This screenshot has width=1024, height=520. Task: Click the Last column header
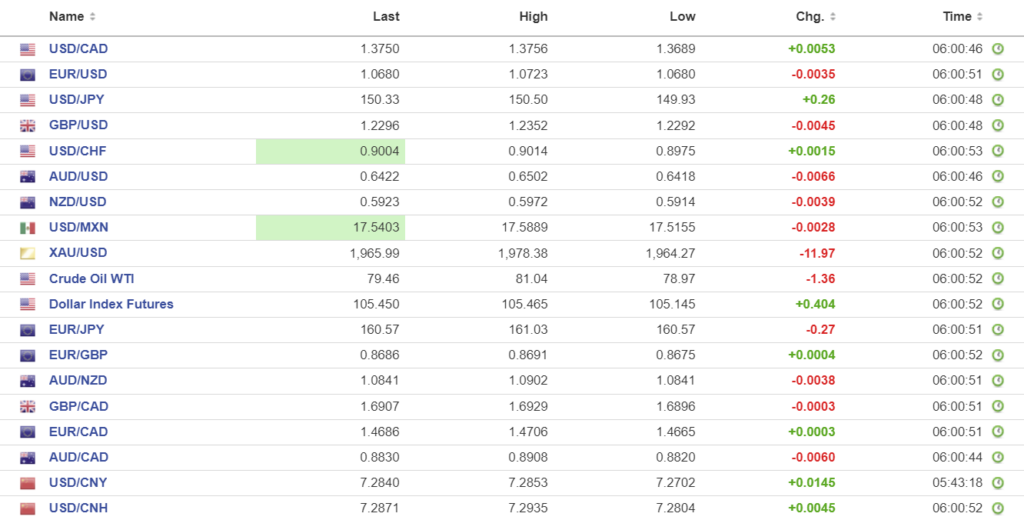(x=386, y=16)
